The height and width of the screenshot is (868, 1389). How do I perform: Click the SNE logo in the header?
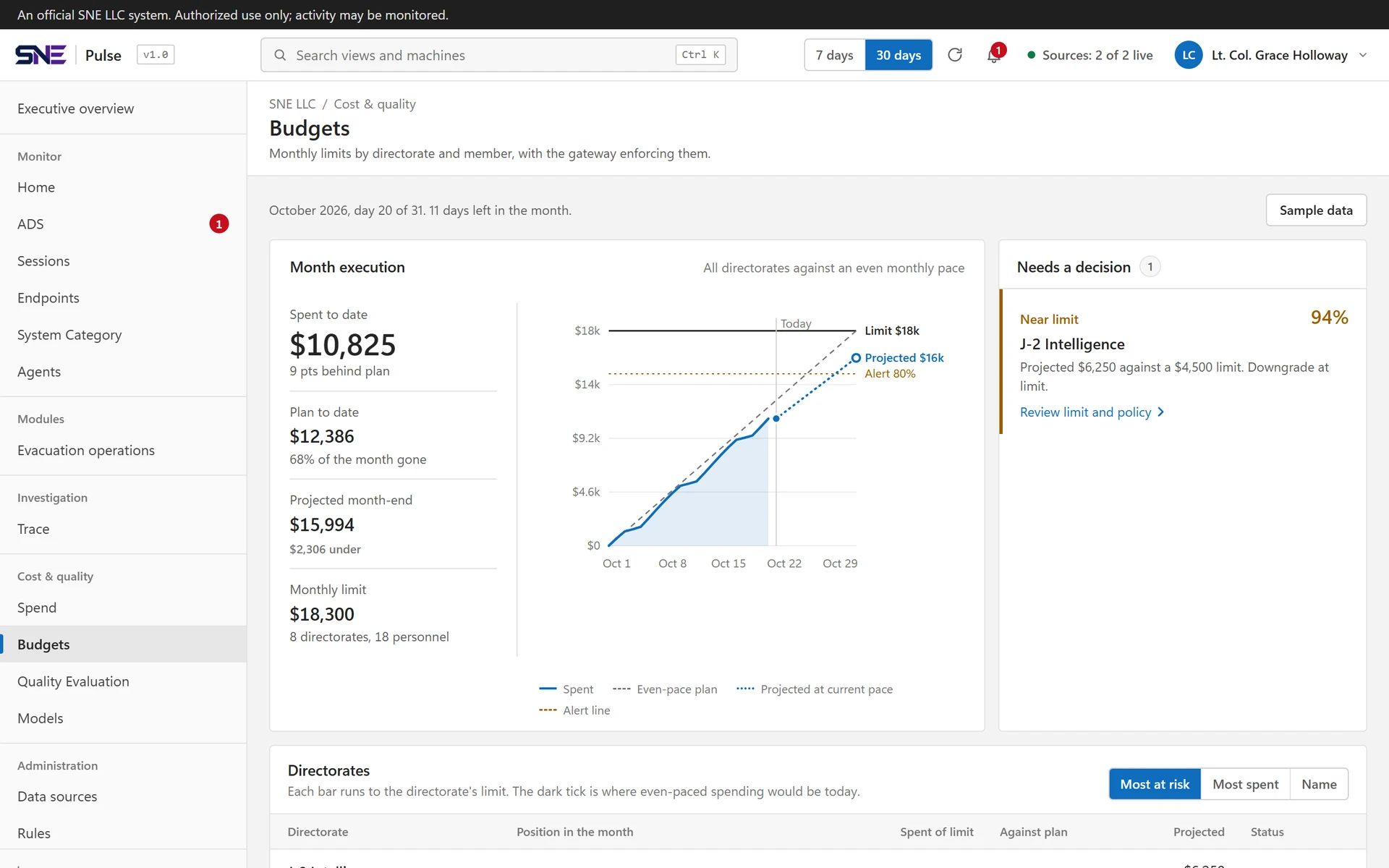[41, 55]
